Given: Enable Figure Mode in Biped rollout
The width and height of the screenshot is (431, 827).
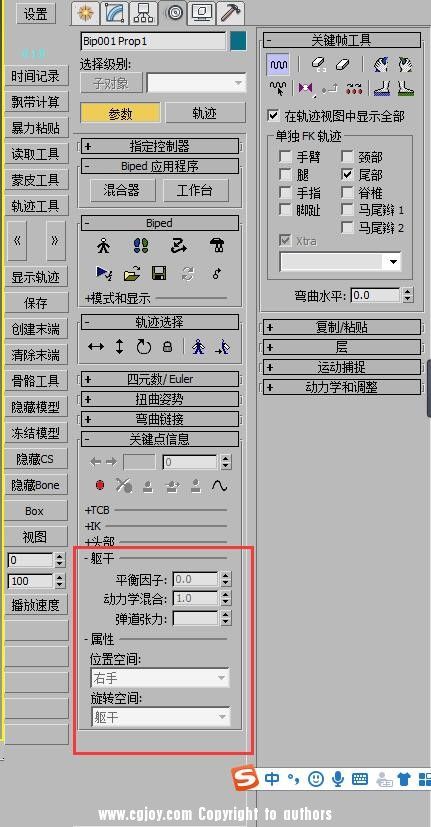Looking at the screenshot, I should [x=104, y=246].
